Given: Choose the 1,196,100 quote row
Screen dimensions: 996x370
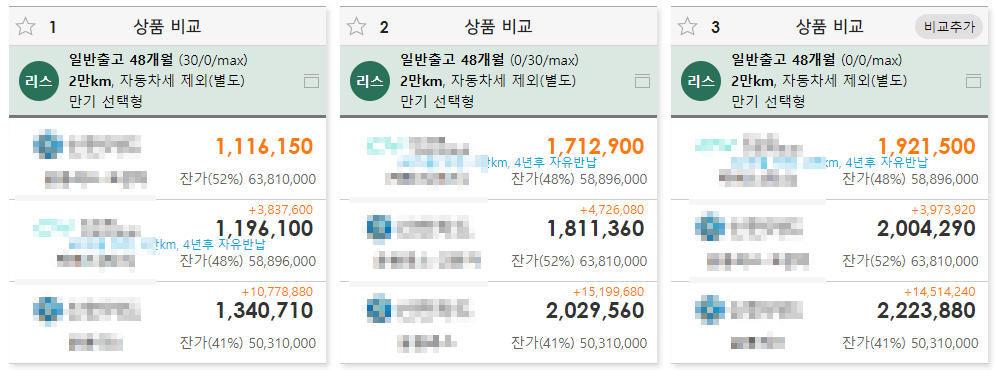Looking at the screenshot, I should coord(168,240).
